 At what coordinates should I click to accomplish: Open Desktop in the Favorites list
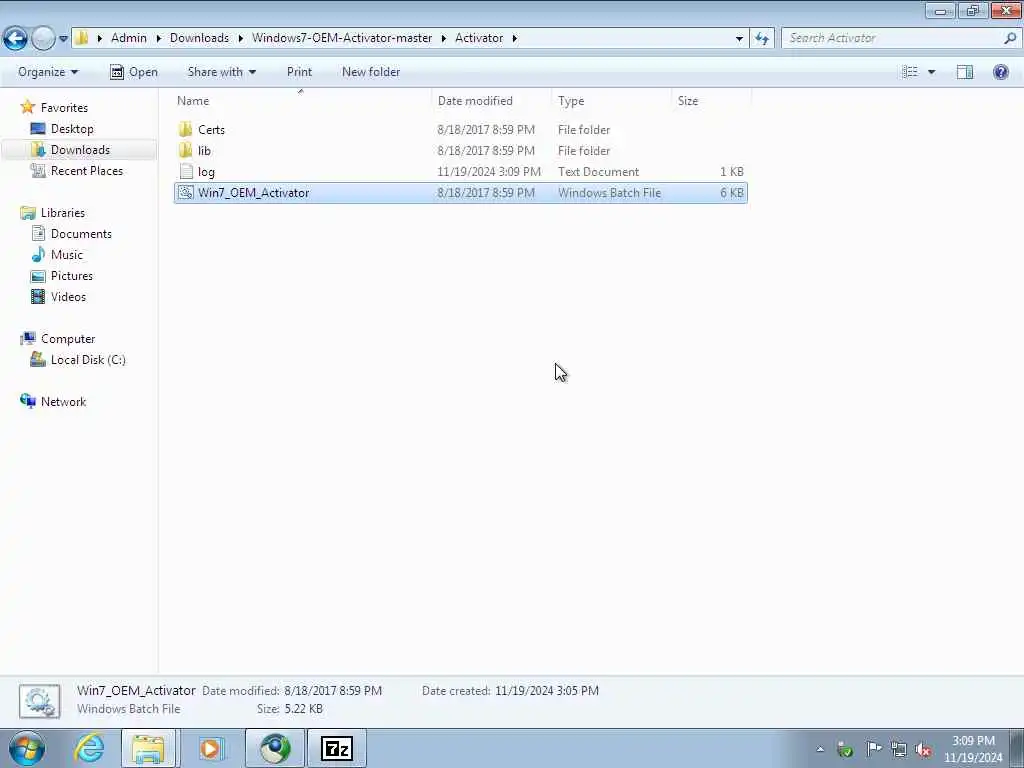tap(72, 129)
